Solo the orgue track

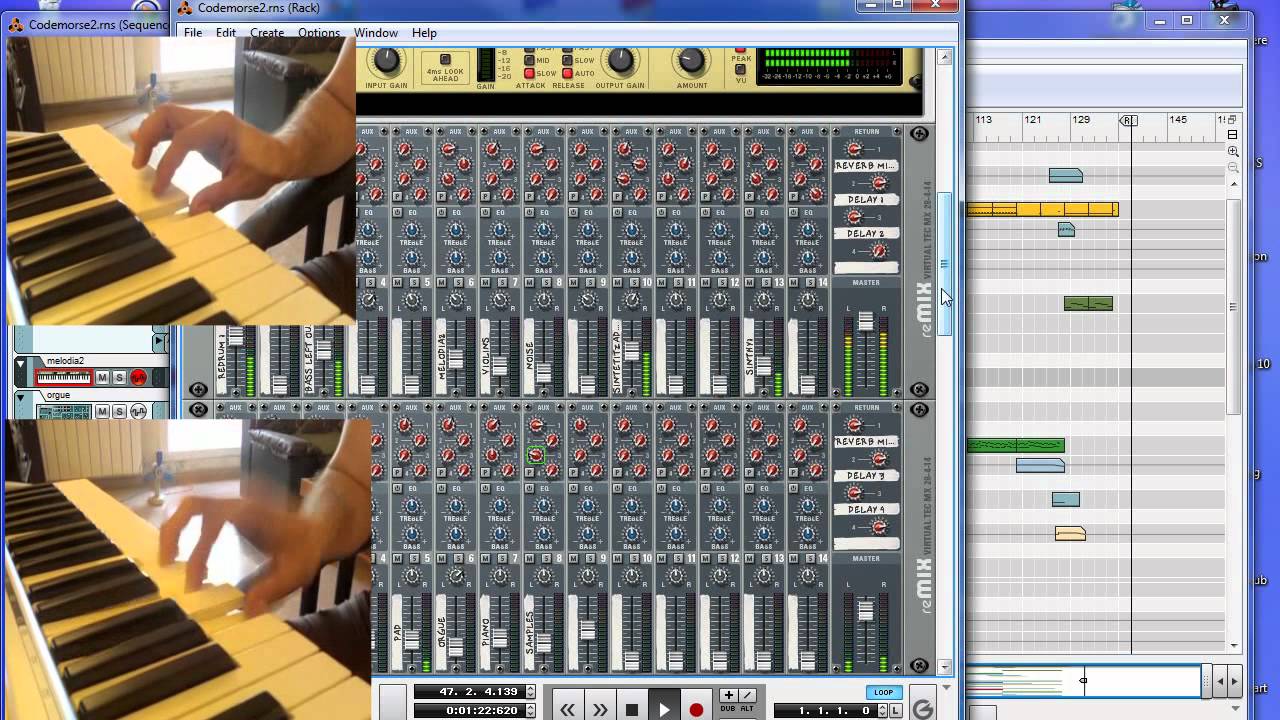click(x=119, y=411)
